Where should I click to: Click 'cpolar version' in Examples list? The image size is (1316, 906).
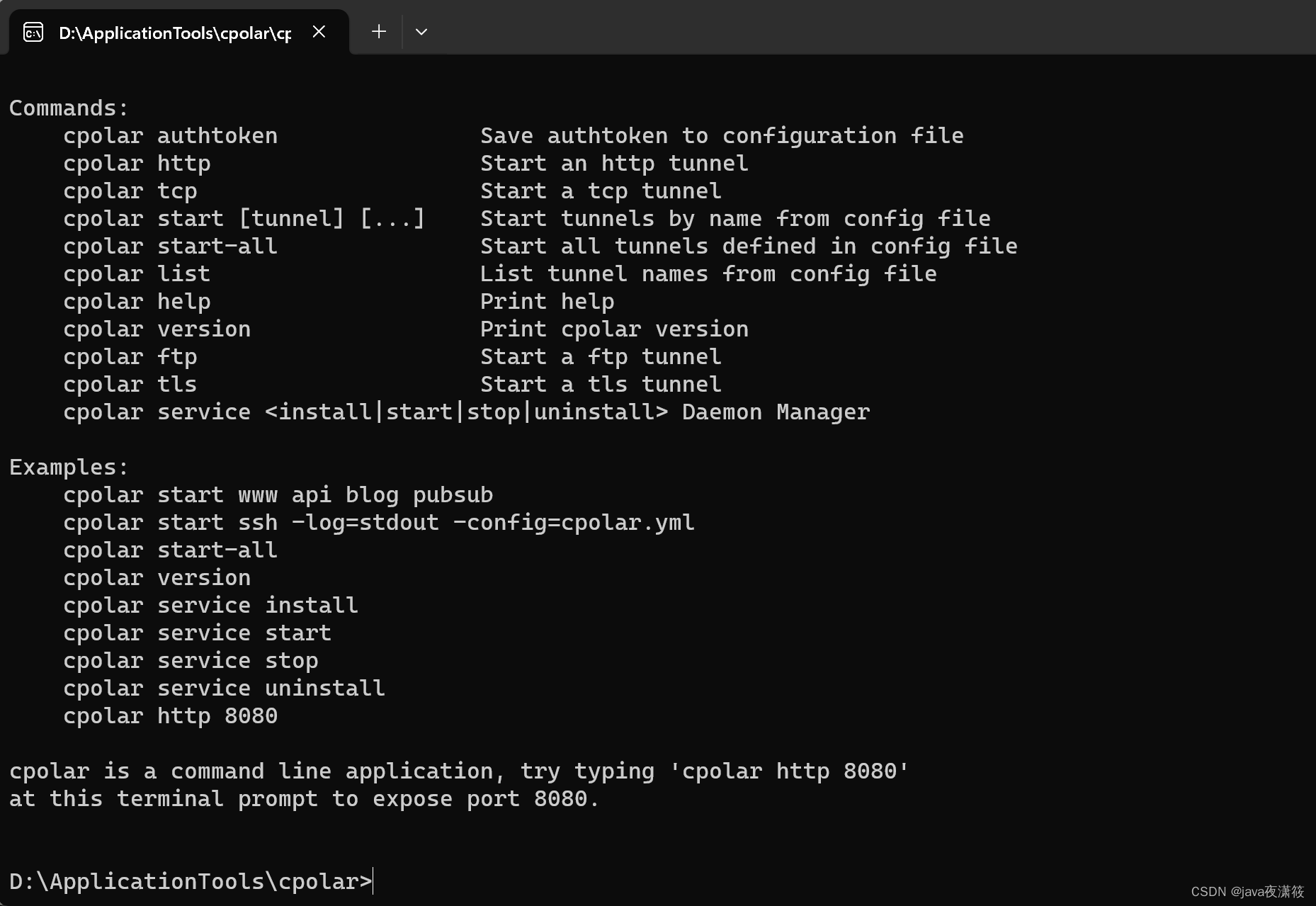click(x=157, y=578)
